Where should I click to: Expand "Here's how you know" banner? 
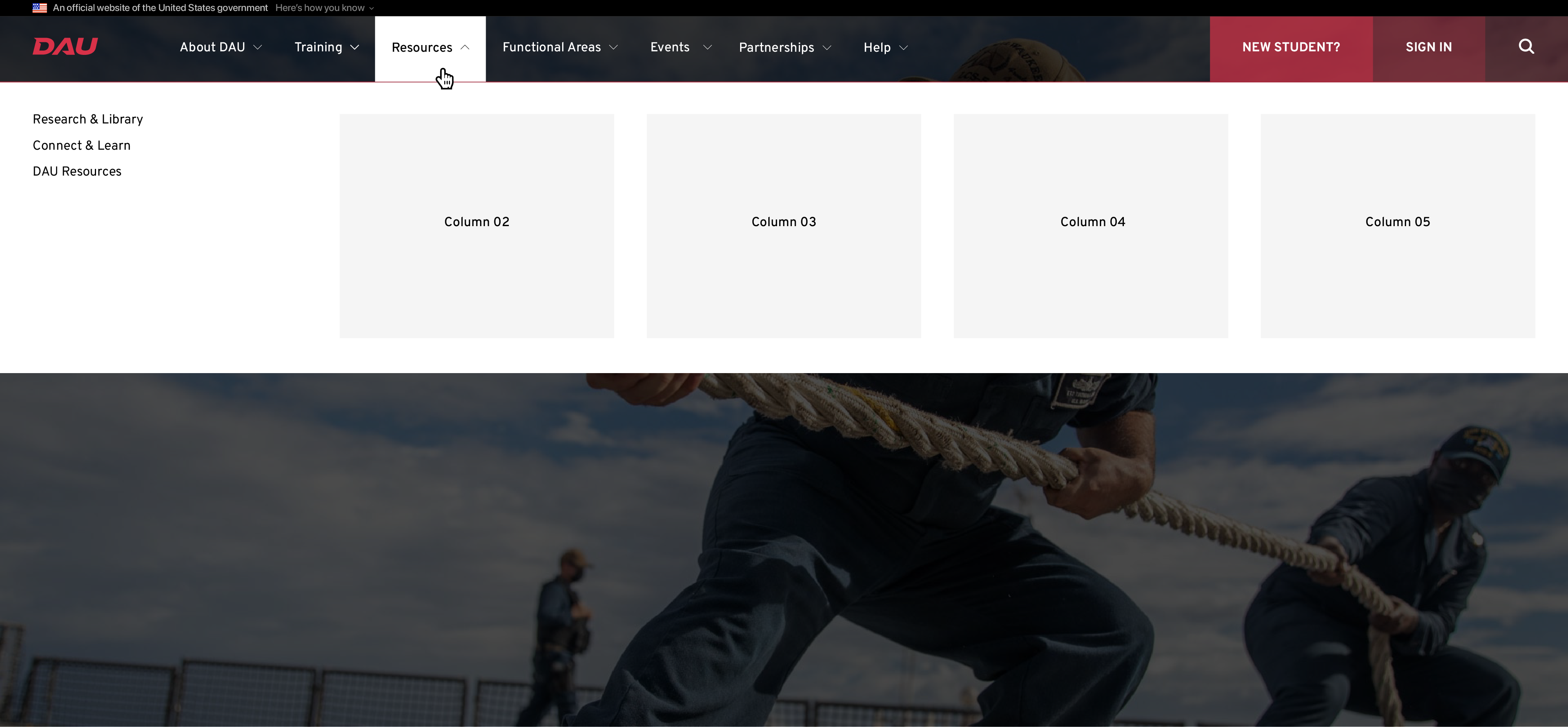pyautogui.click(x=325, y=8)
